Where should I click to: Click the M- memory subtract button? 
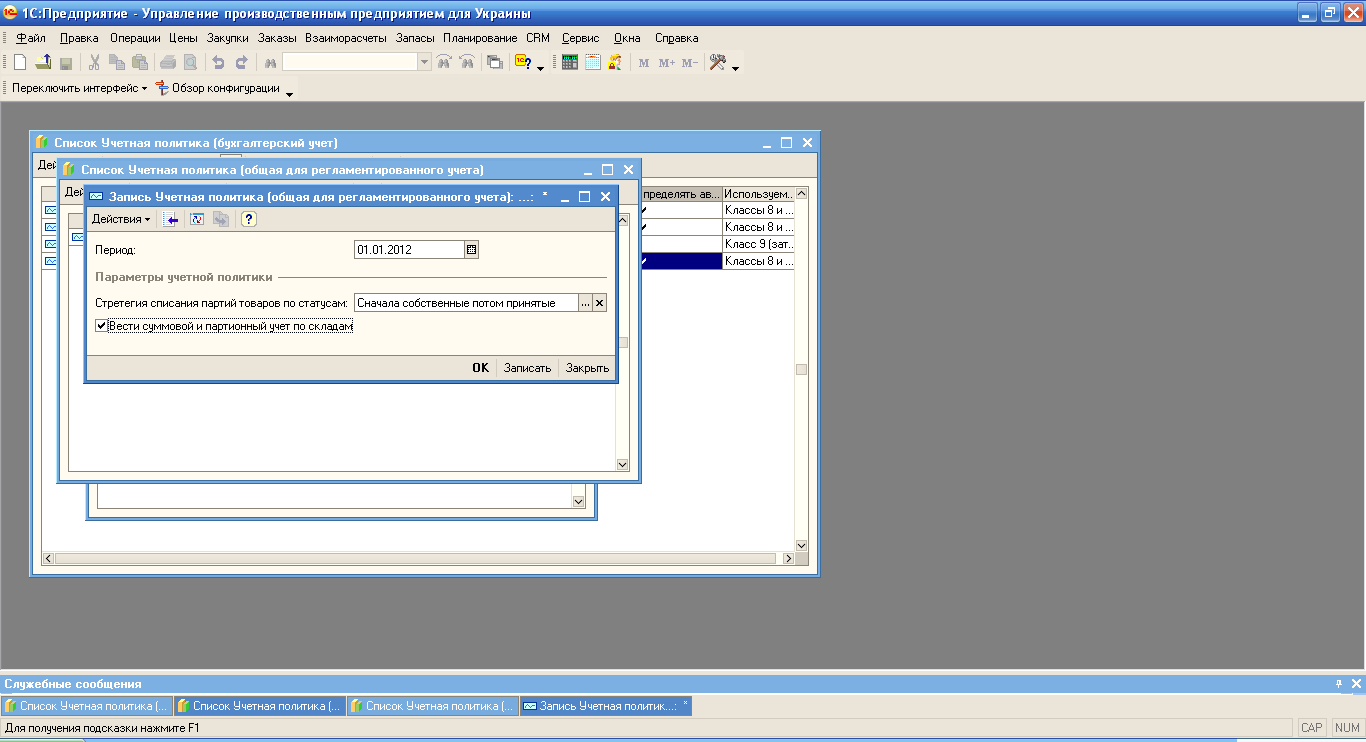690,62
